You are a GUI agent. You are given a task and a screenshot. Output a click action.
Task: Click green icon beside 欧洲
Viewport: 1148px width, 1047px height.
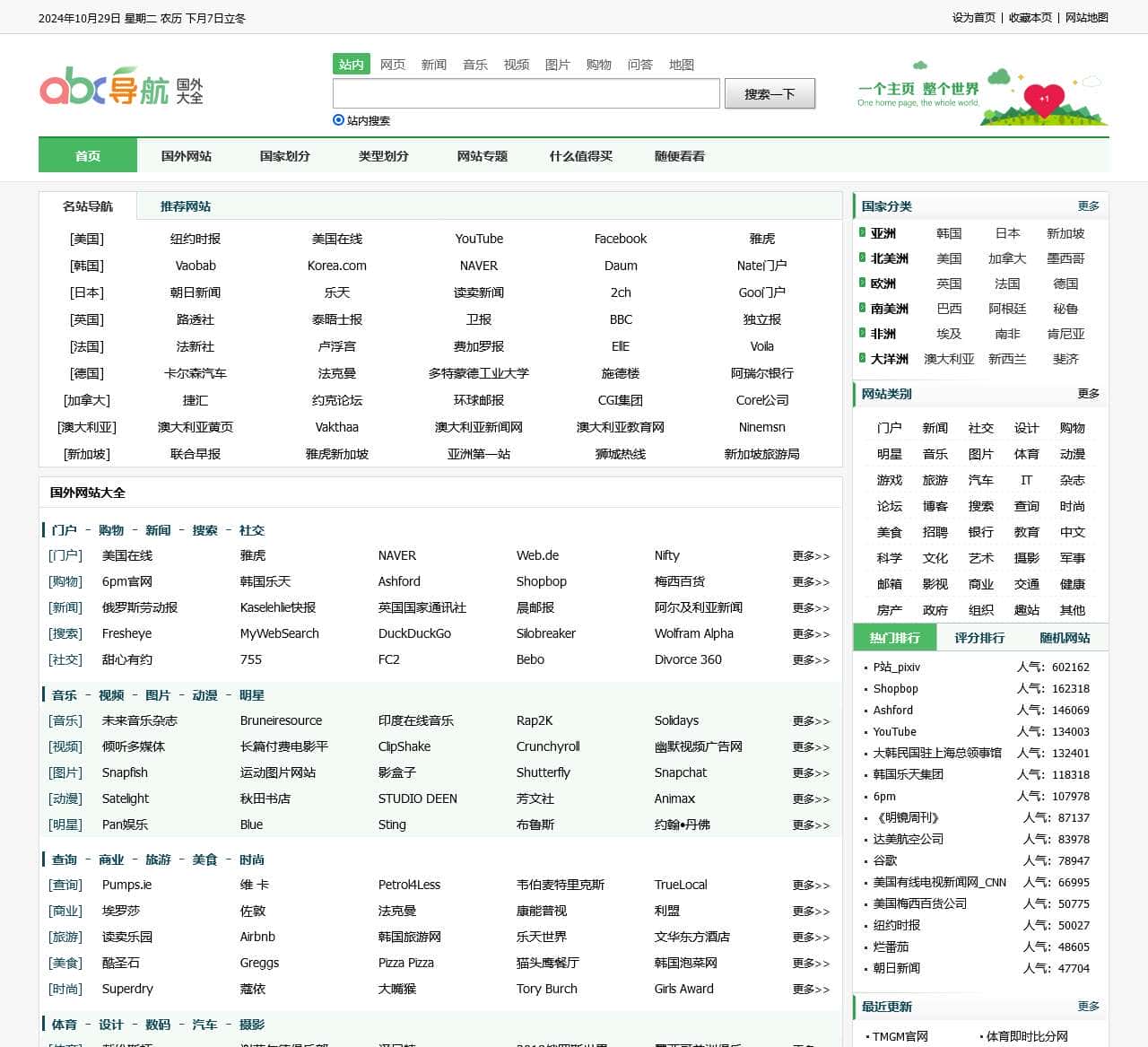click(863, 283)
